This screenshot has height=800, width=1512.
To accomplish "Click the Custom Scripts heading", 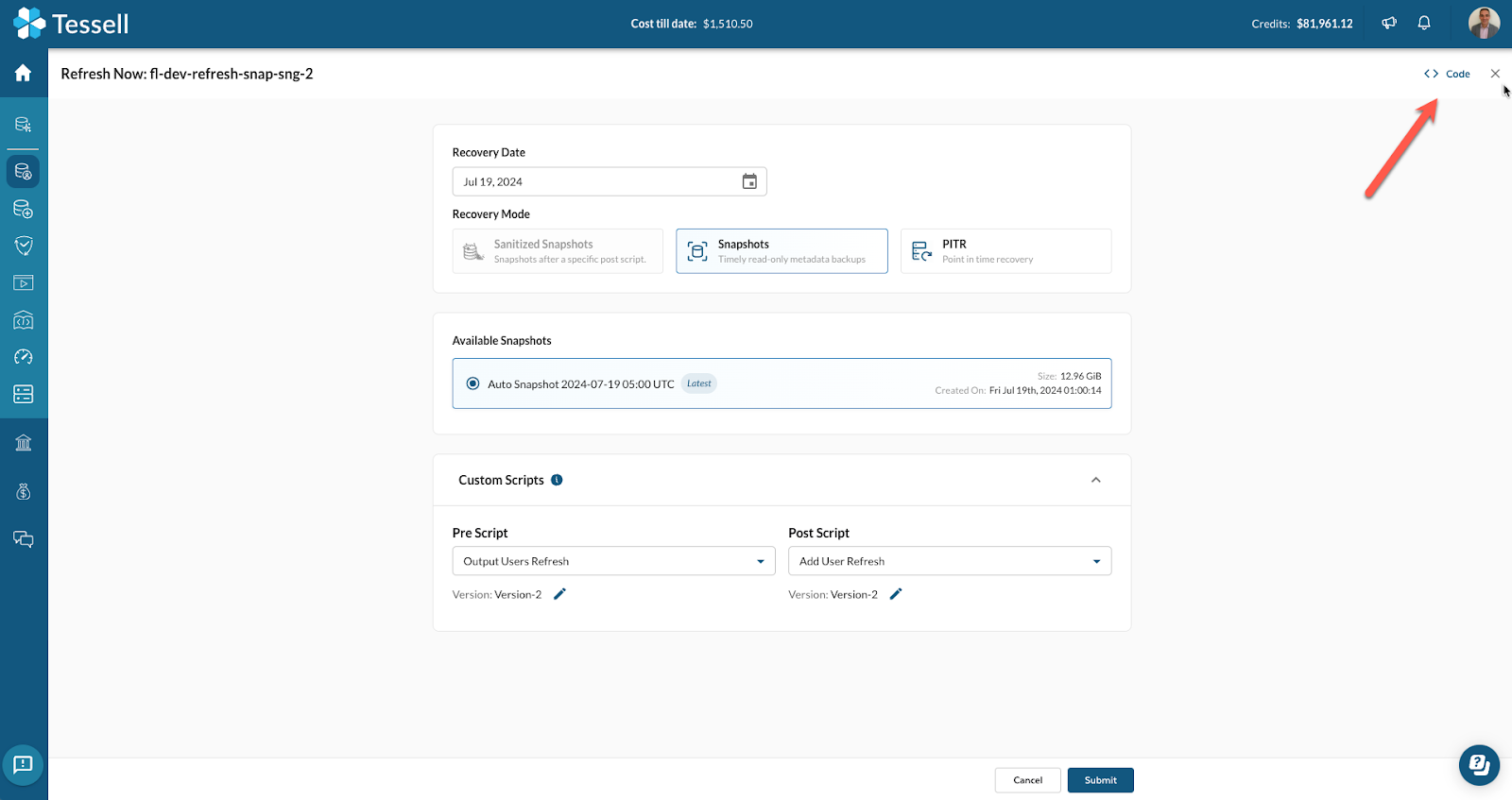I will pyautogui.click(x=501, y=480).
